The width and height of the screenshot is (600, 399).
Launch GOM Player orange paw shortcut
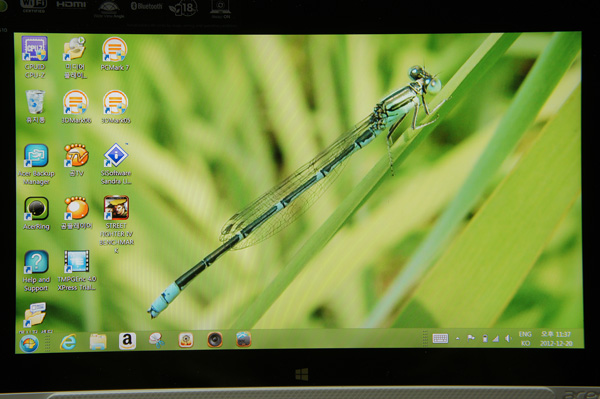click(77, 213)
